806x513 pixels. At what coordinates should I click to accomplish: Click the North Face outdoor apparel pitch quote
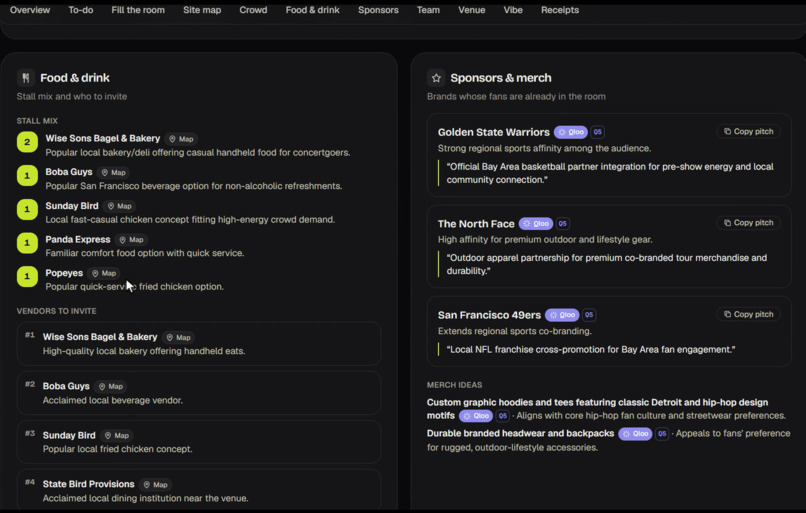click(607, 264)
